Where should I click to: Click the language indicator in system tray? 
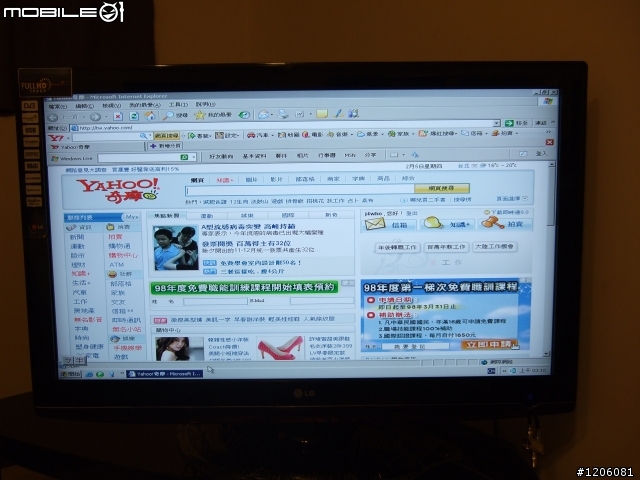coord(491,371)
